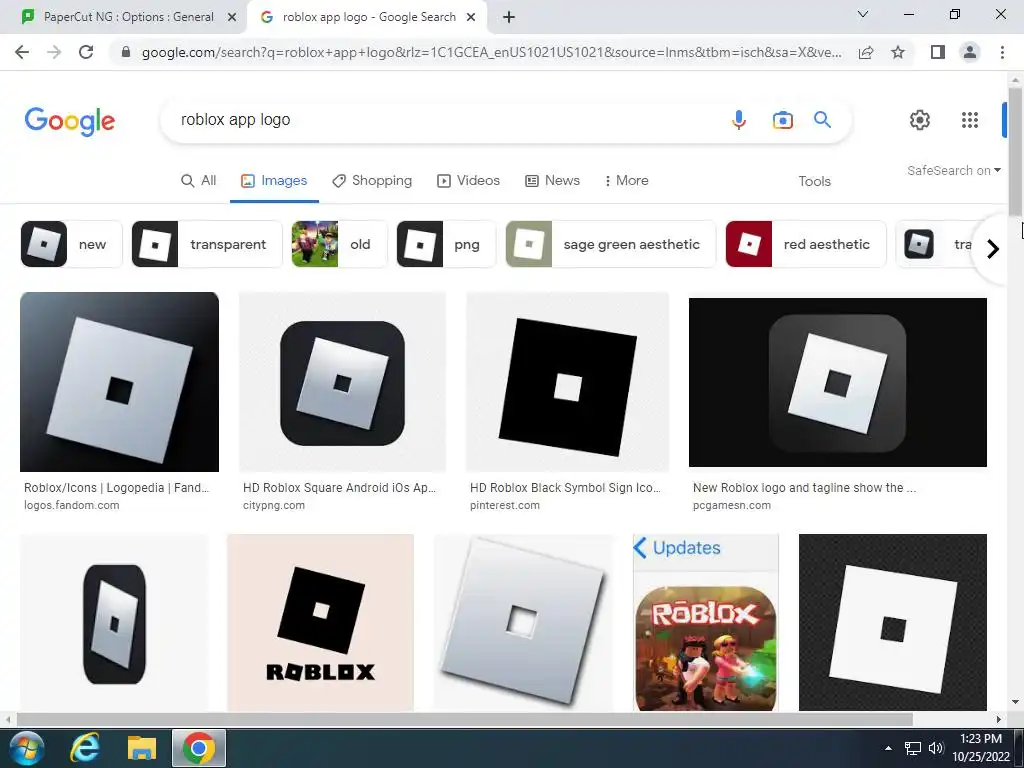Image resolution: width=1024 pixels, height=768 pixels.
Task: Filter by the 'new' chip
Action: click(x=71, y=244)
